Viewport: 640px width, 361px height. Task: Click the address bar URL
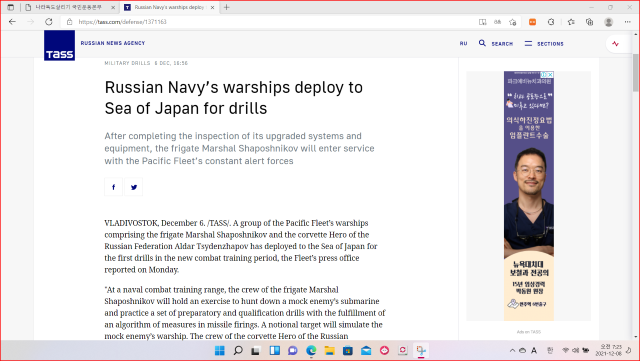(x=122, y=22)
